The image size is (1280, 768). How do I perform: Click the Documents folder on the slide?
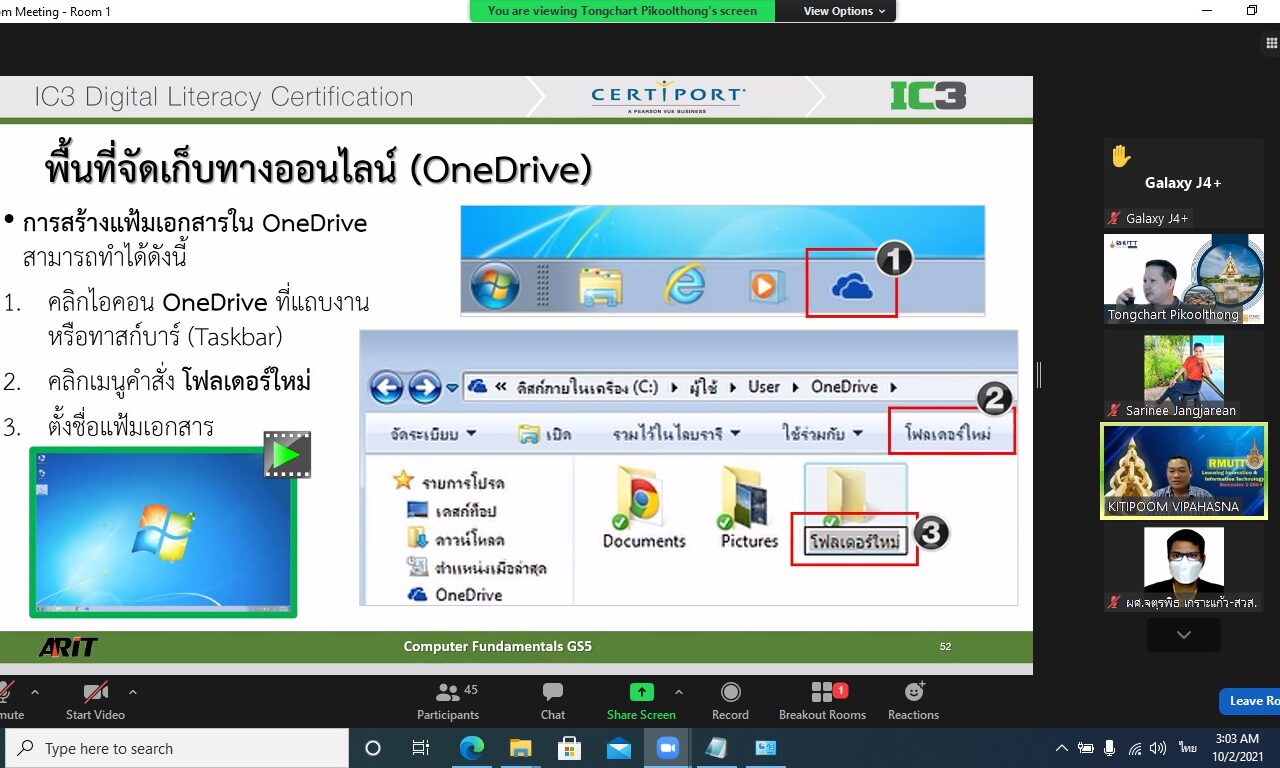pyautogui.click(x=643, y=508)
